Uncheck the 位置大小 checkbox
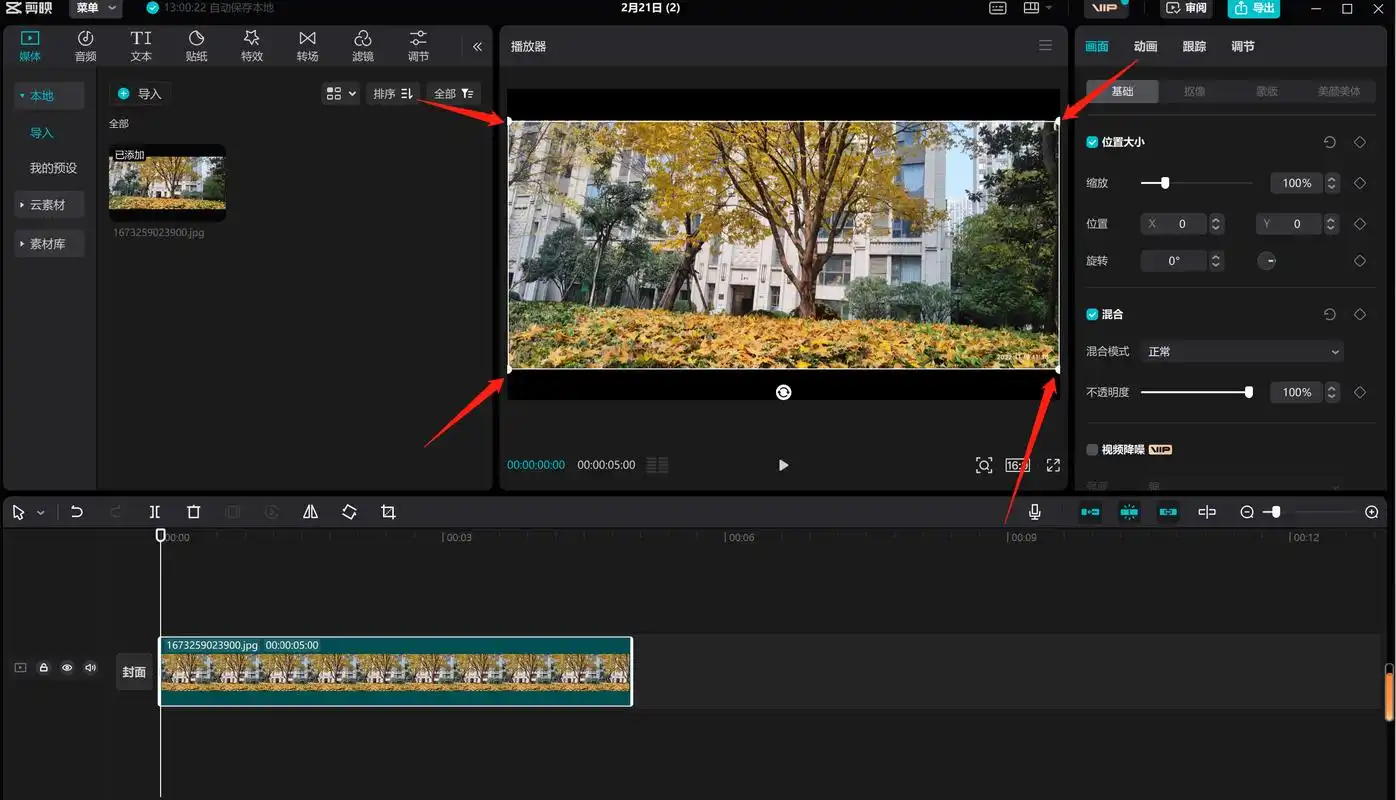The width and height of the screenshot is (1396, 800). pos(1092,142)
